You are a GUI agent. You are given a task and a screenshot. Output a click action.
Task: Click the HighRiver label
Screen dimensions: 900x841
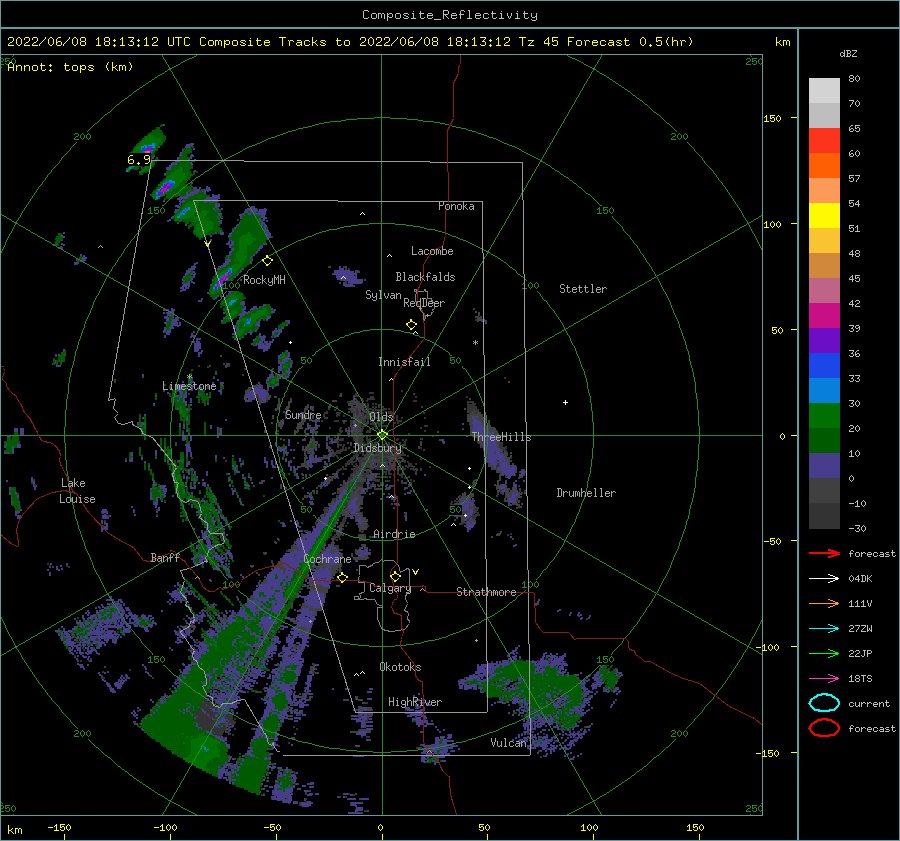pos(415,702)
